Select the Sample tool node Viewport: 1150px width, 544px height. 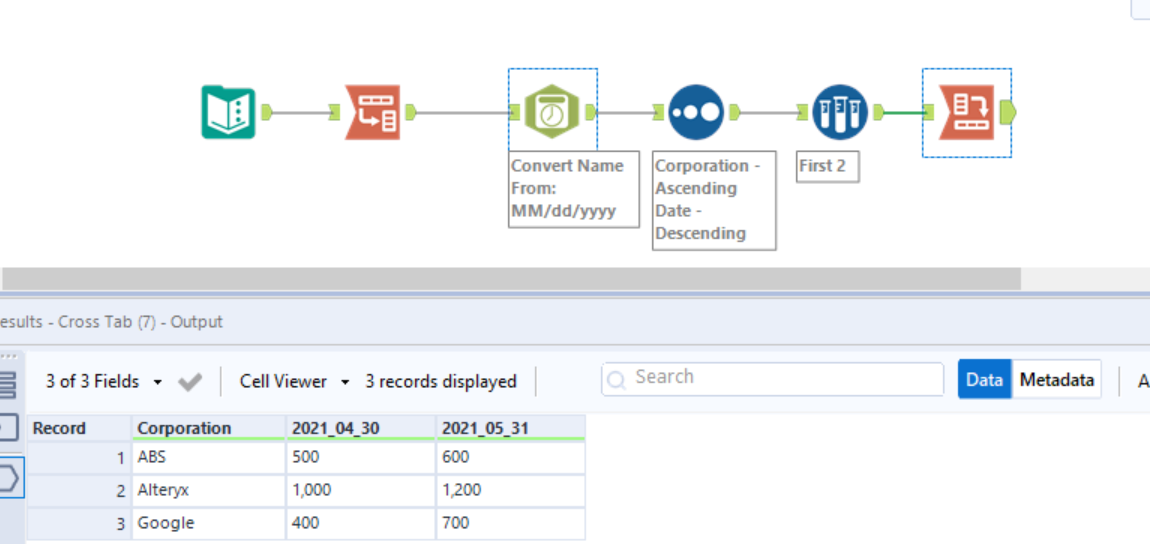click(840, 112)
